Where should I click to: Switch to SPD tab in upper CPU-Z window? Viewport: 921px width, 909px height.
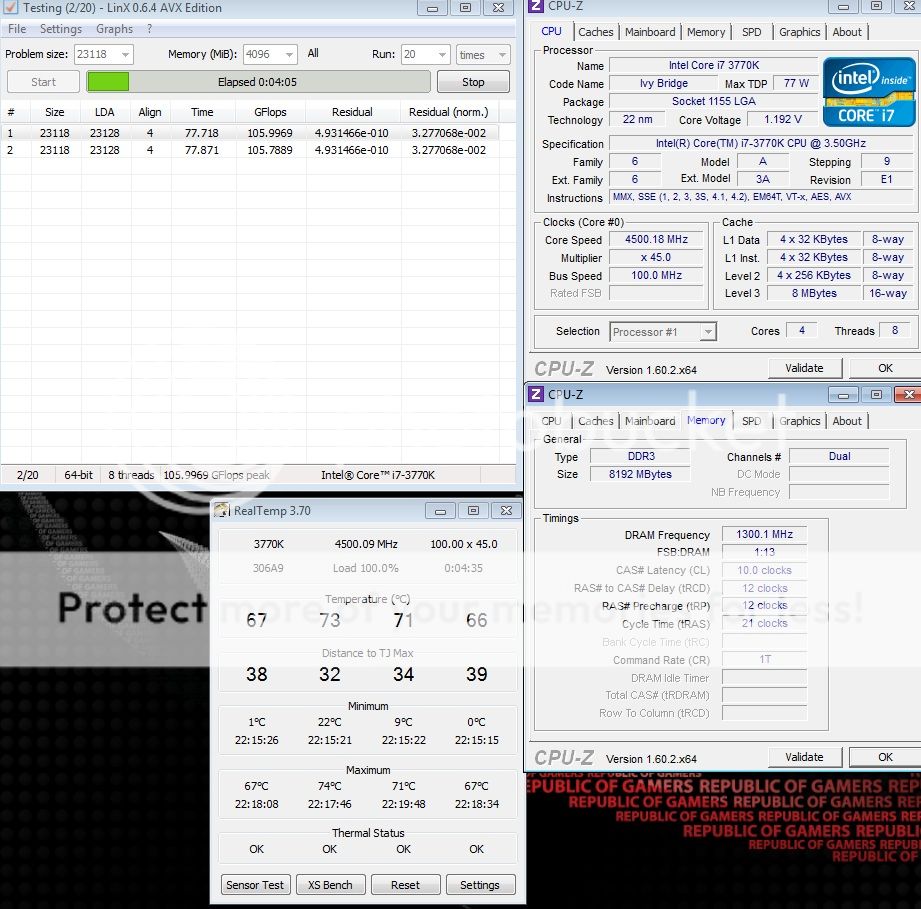pos(751,32)
